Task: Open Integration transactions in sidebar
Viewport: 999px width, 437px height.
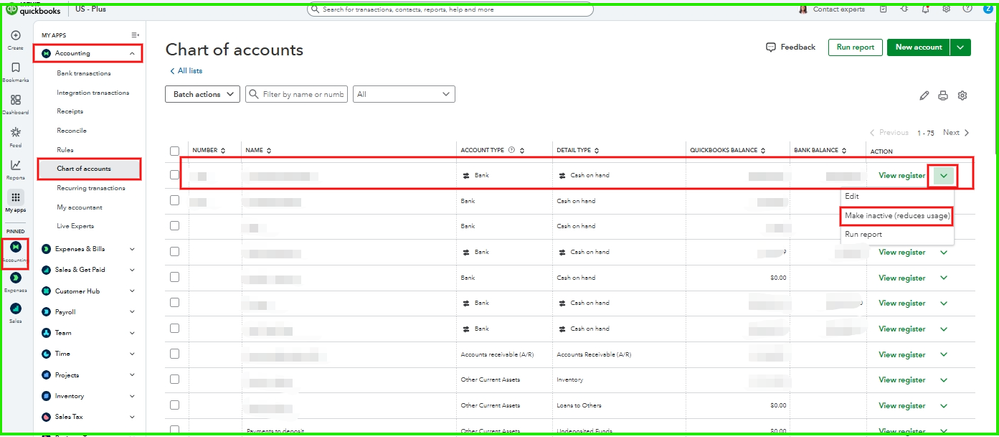Action: pyautogui.click(x=93, y=92)
